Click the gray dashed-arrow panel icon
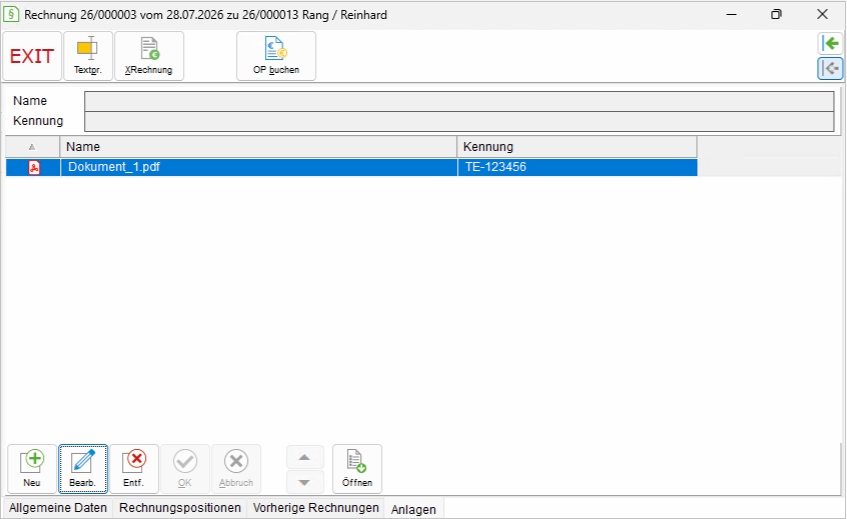This screenshot has width=847, height=519. (x=830, y=69)
